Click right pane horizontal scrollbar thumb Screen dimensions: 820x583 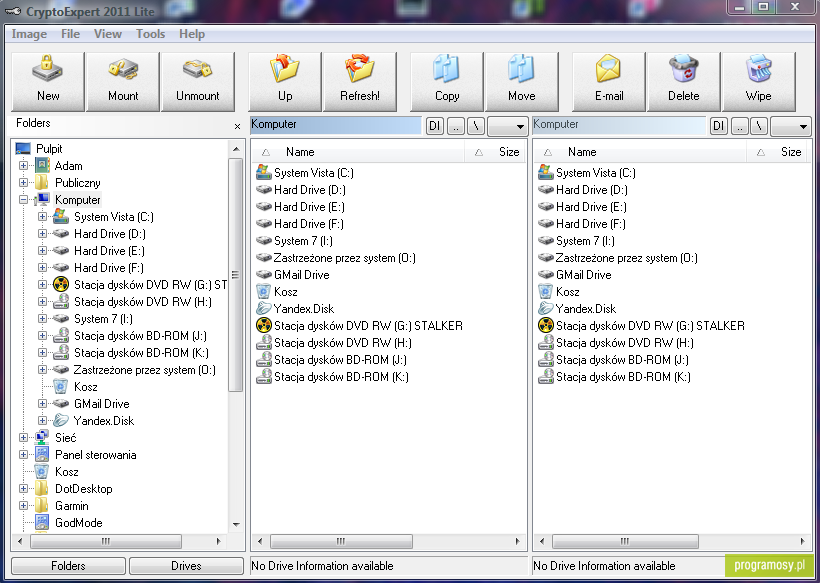point(625,541)
